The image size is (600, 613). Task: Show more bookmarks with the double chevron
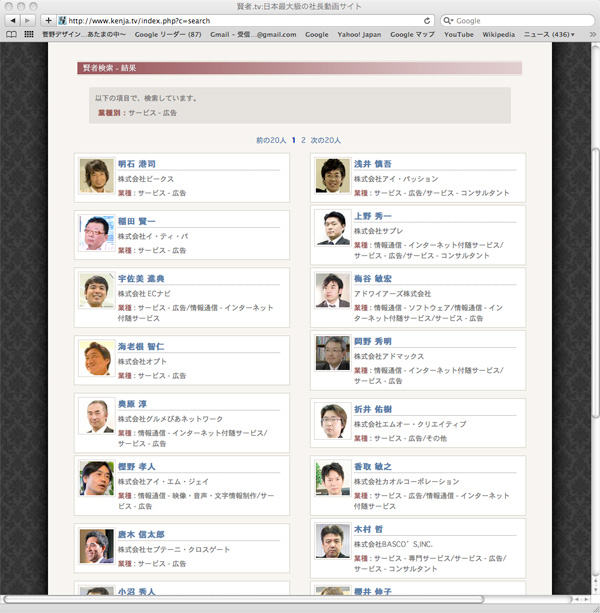click(592, 34)
